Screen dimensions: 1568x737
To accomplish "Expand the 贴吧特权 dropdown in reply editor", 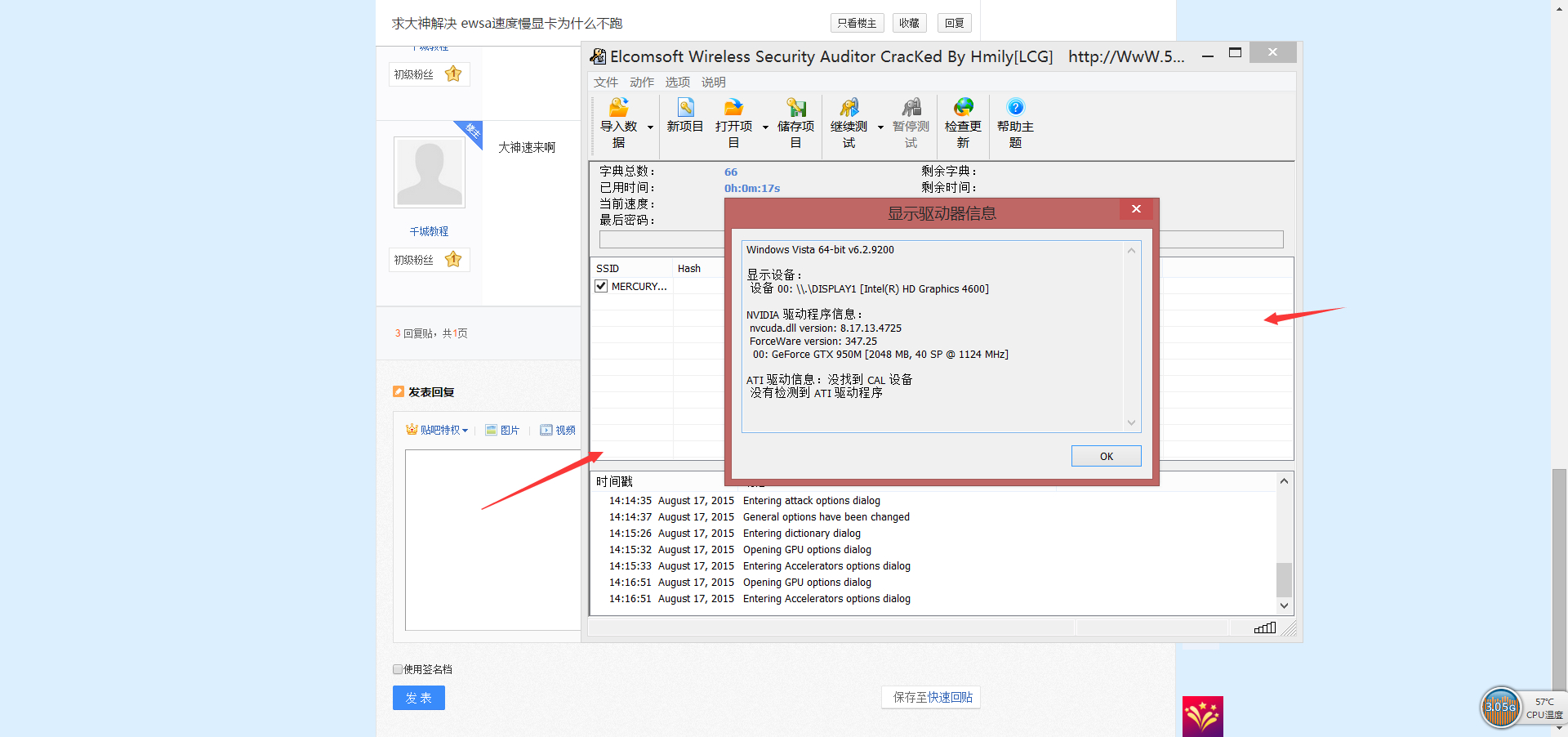I will click(x=465, y=431).
